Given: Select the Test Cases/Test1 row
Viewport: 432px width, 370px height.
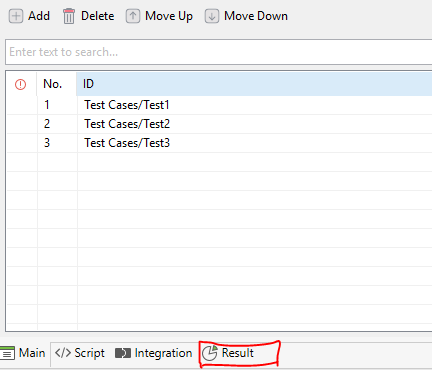Looking at the screenshot, I should (x=220, y=105).
